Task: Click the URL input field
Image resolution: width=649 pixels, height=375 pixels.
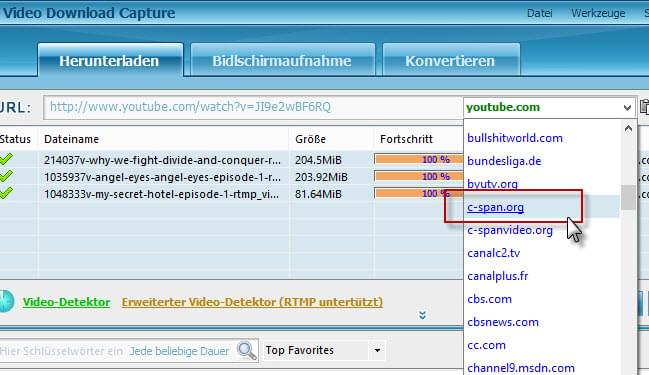Action: (x=253, y=107)
